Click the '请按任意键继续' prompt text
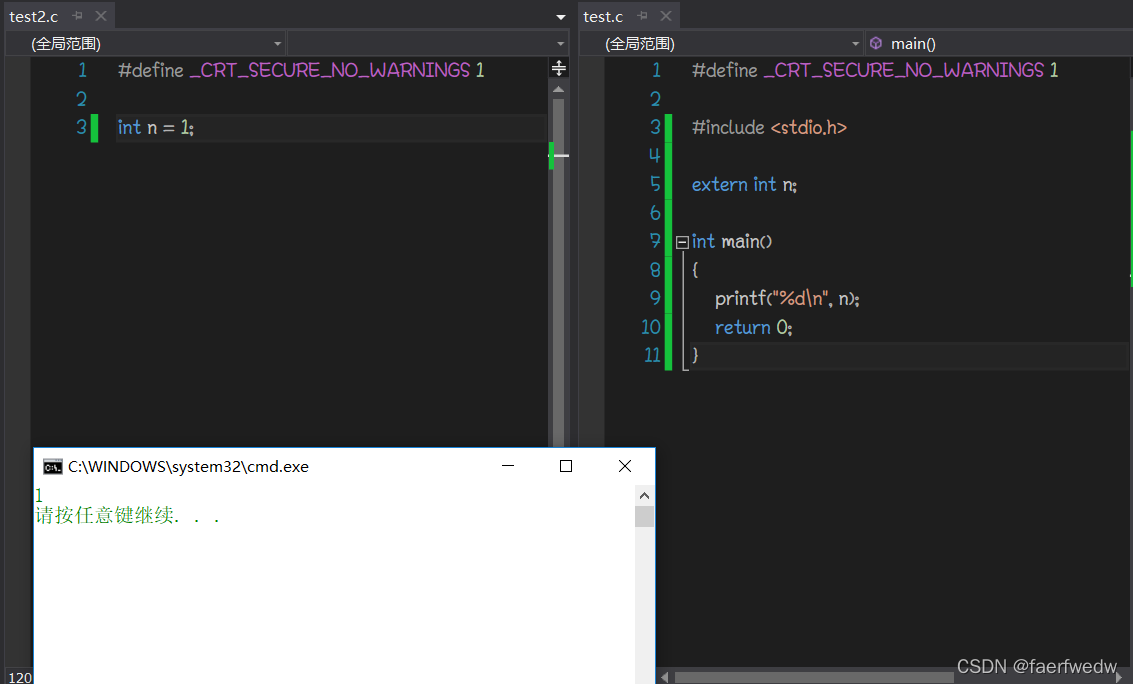 click(x=127, y=516)
